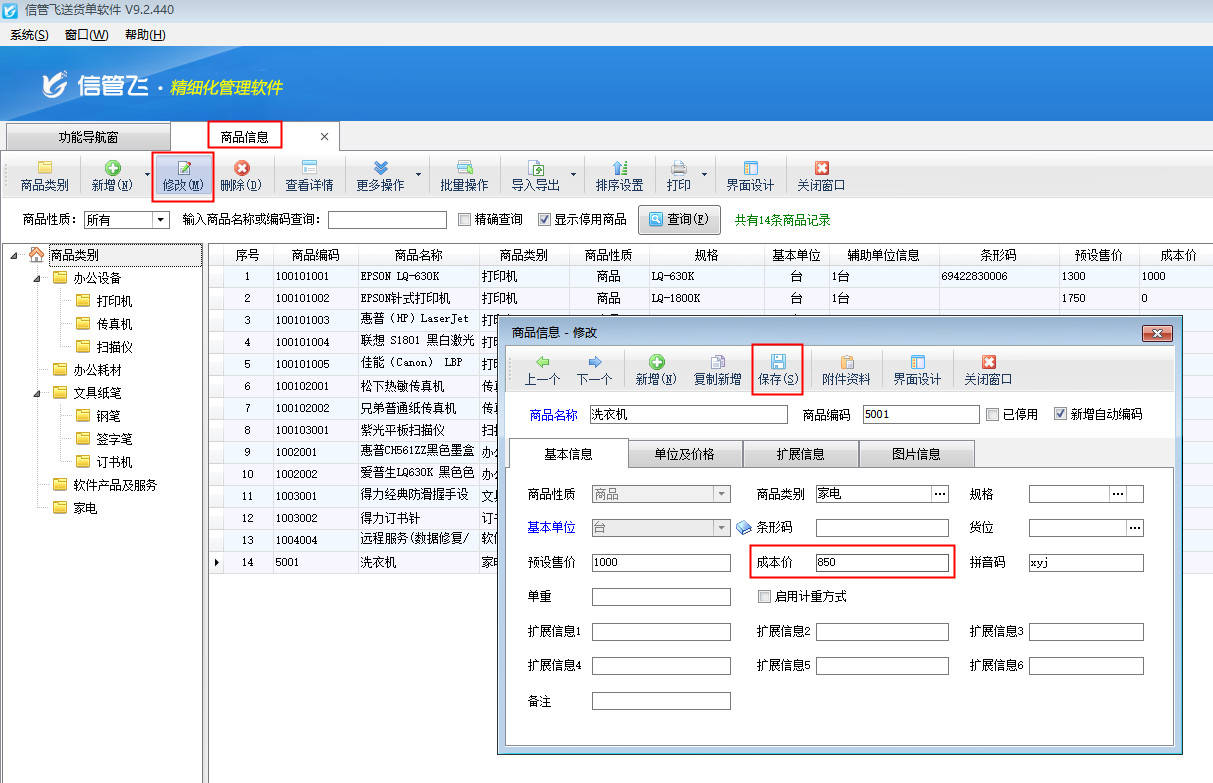Screen dimensions: 1213x783
Task: Collapse the 办公设备 tree node
Action: tap(37, 278)
